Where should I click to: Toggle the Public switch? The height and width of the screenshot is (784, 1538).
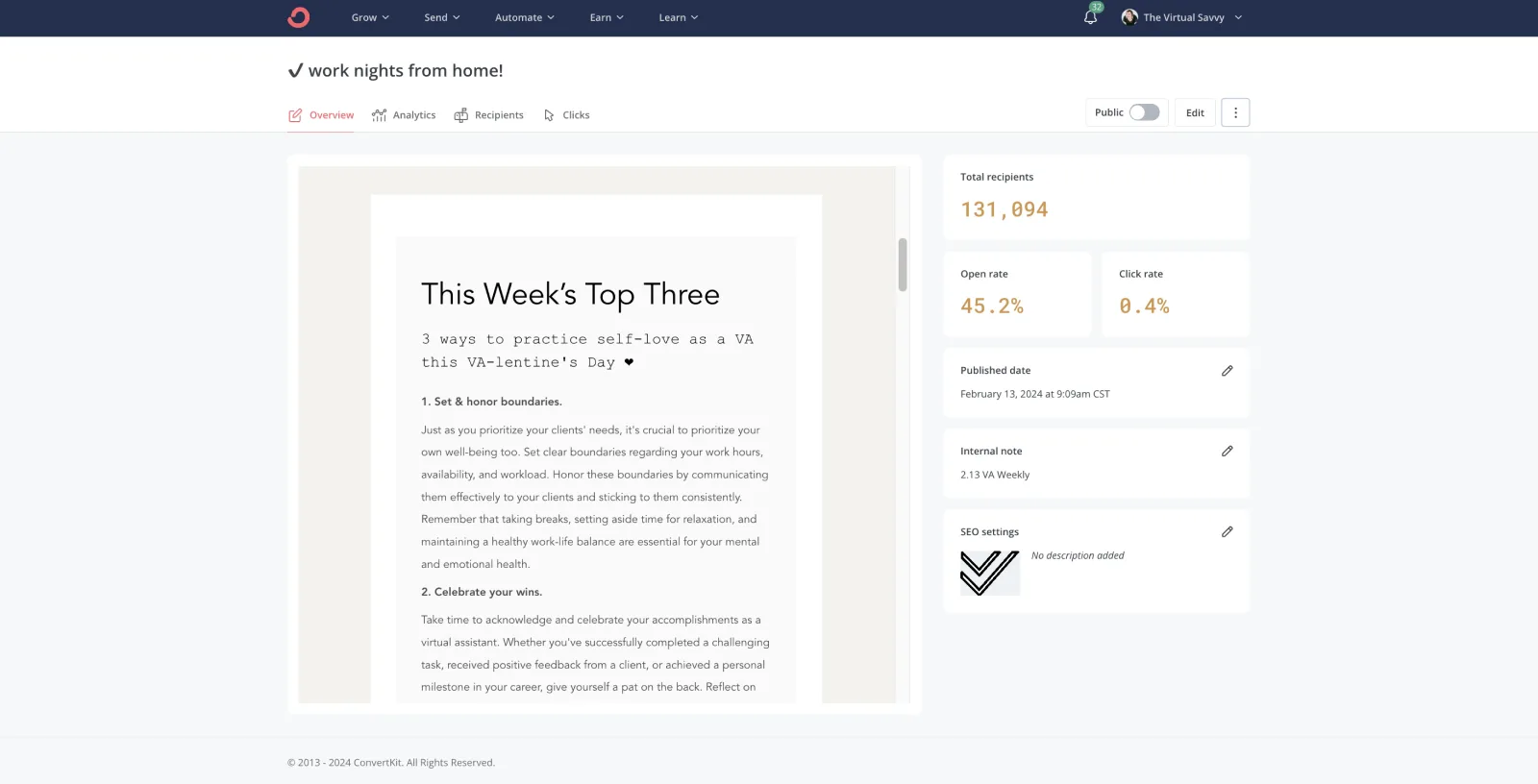(x=1144, y=112)
